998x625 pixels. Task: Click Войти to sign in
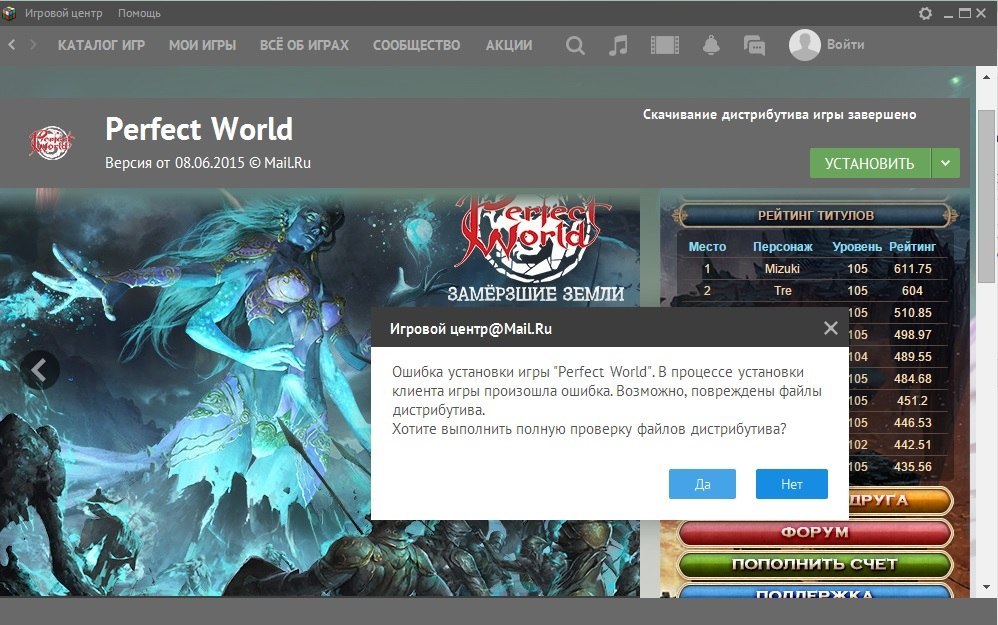[x=845, y=44]
